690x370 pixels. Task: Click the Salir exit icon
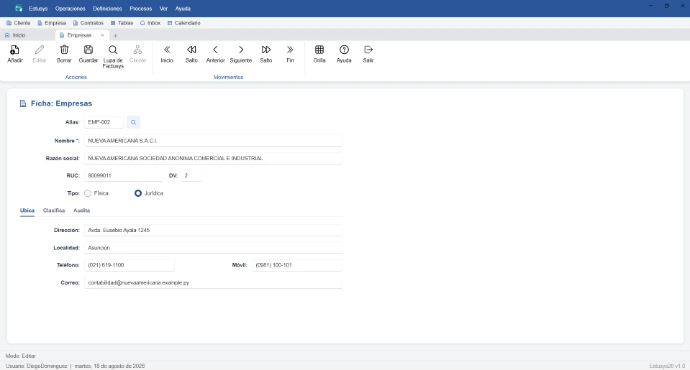point(368,50)
